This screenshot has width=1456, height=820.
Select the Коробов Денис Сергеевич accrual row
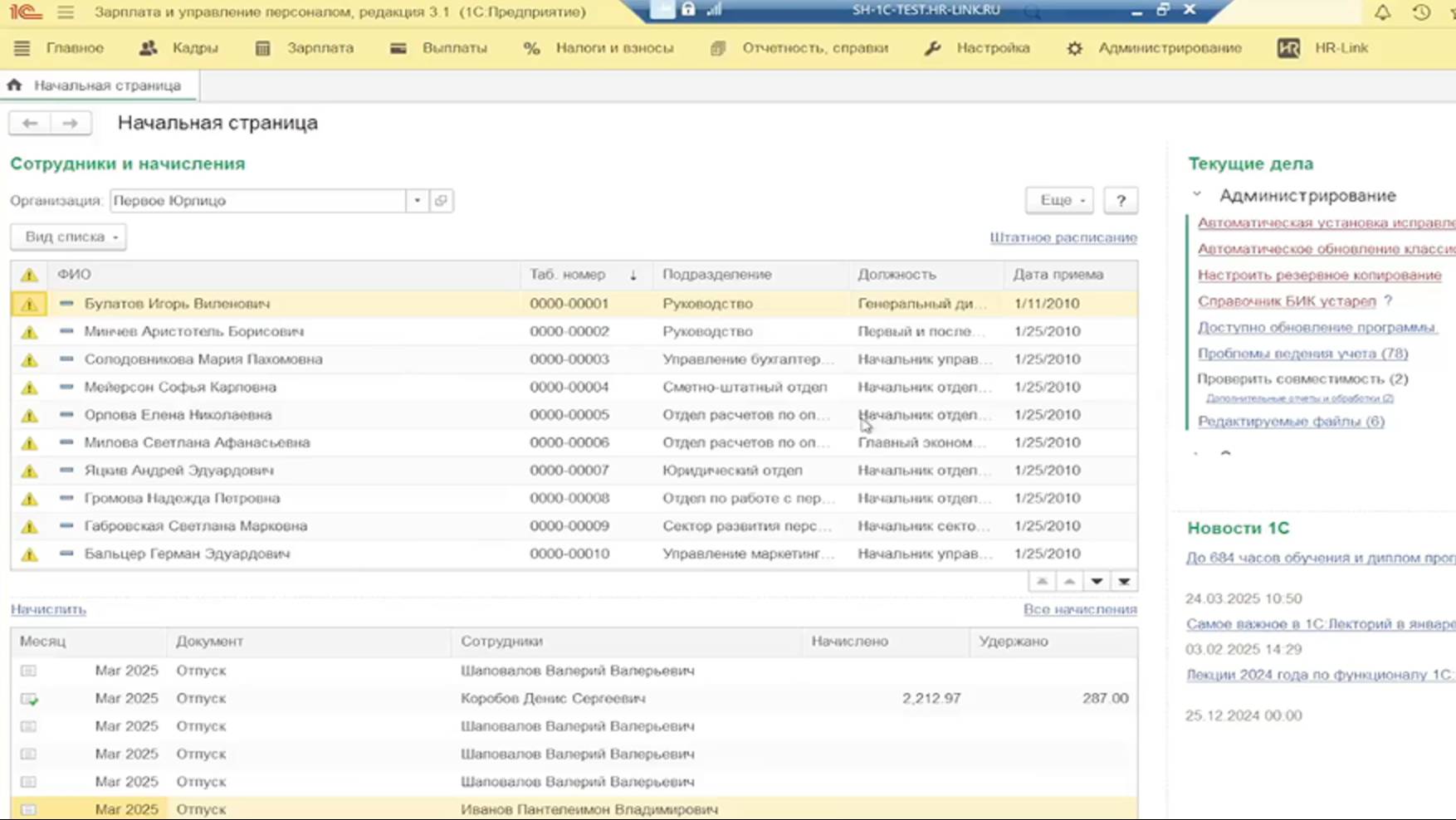[553, 699]
